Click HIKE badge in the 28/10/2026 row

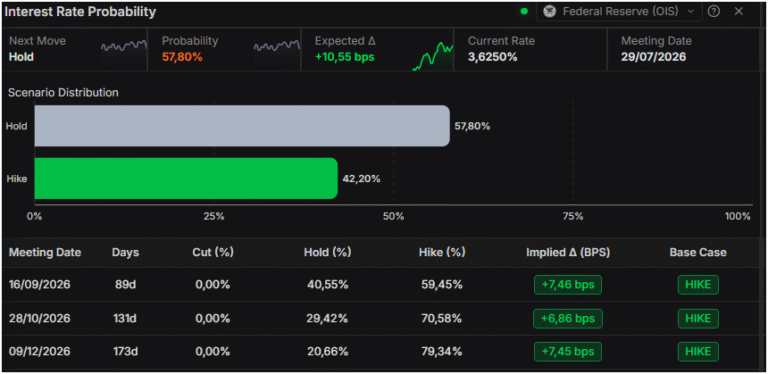pyautogui.click(x=698, y=319)
